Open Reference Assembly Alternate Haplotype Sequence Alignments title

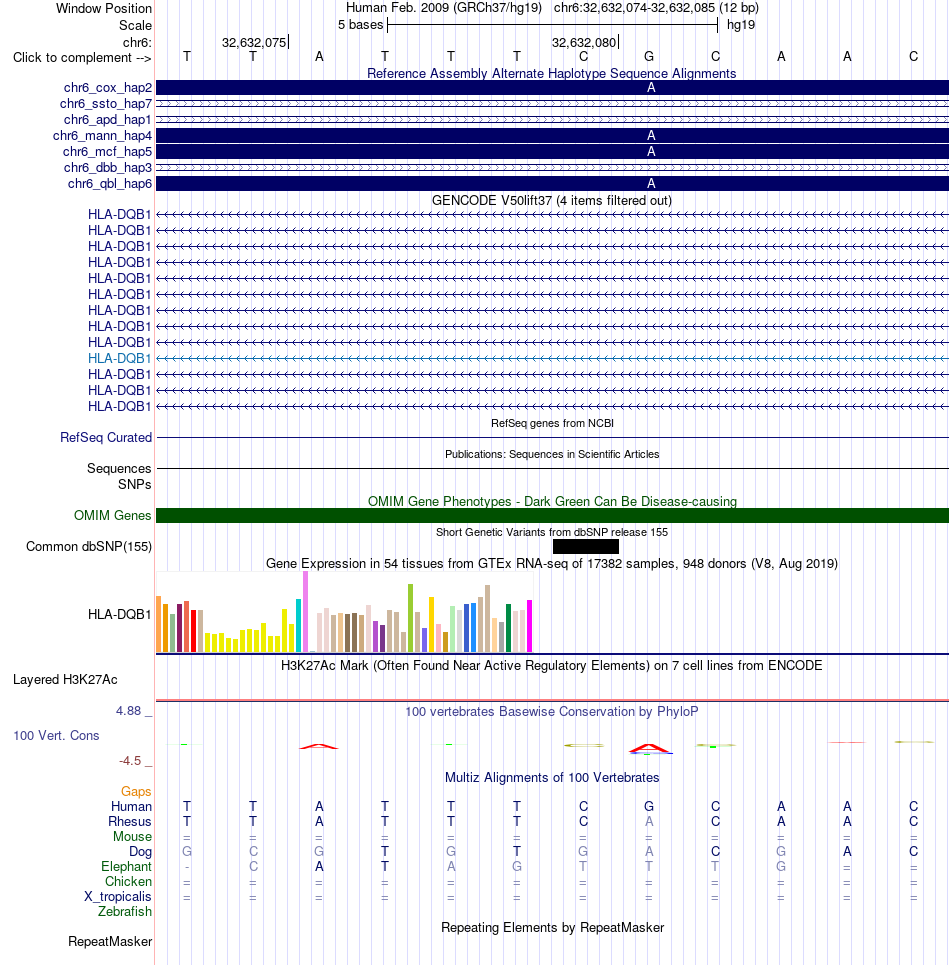click(551, 73)
